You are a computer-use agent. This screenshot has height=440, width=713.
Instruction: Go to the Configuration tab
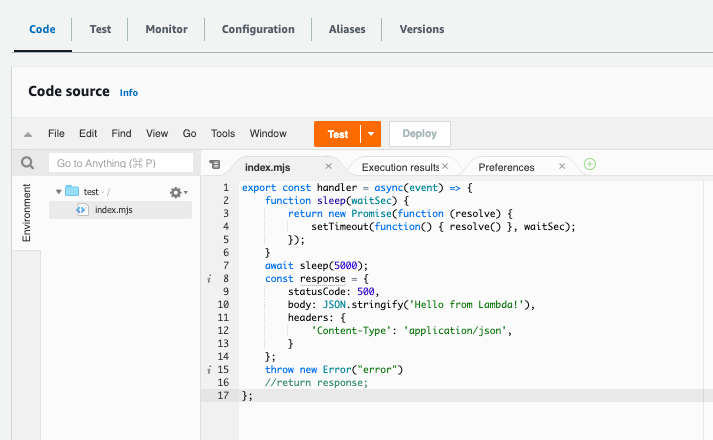258,29
